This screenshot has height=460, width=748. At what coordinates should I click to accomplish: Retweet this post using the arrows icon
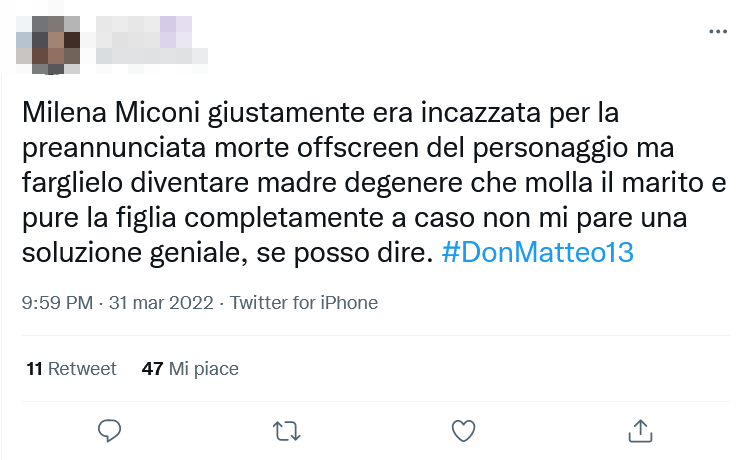pos(286,430)
